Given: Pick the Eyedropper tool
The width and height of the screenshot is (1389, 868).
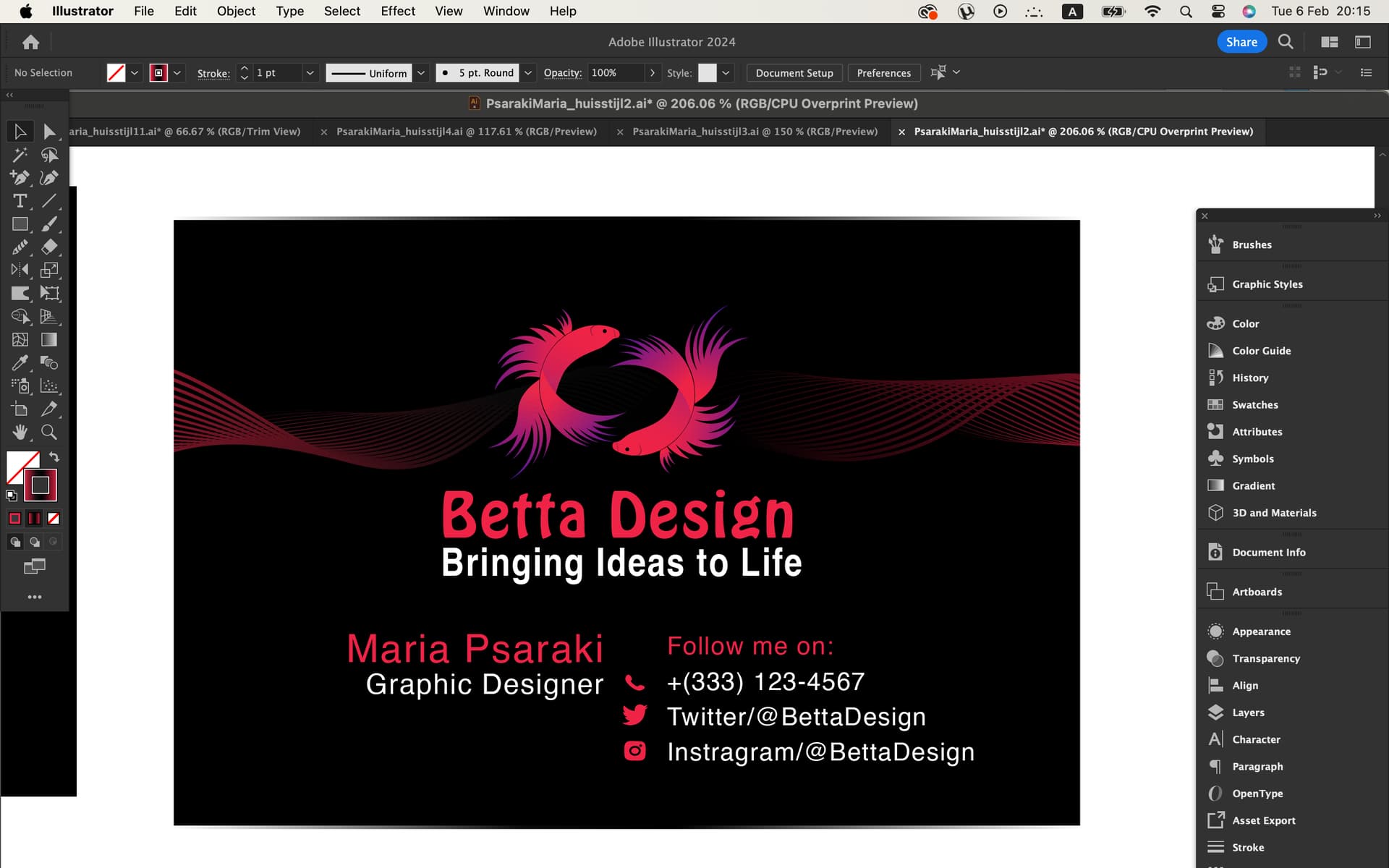Looking at the screenshot, I should click(x=20, y=362).
